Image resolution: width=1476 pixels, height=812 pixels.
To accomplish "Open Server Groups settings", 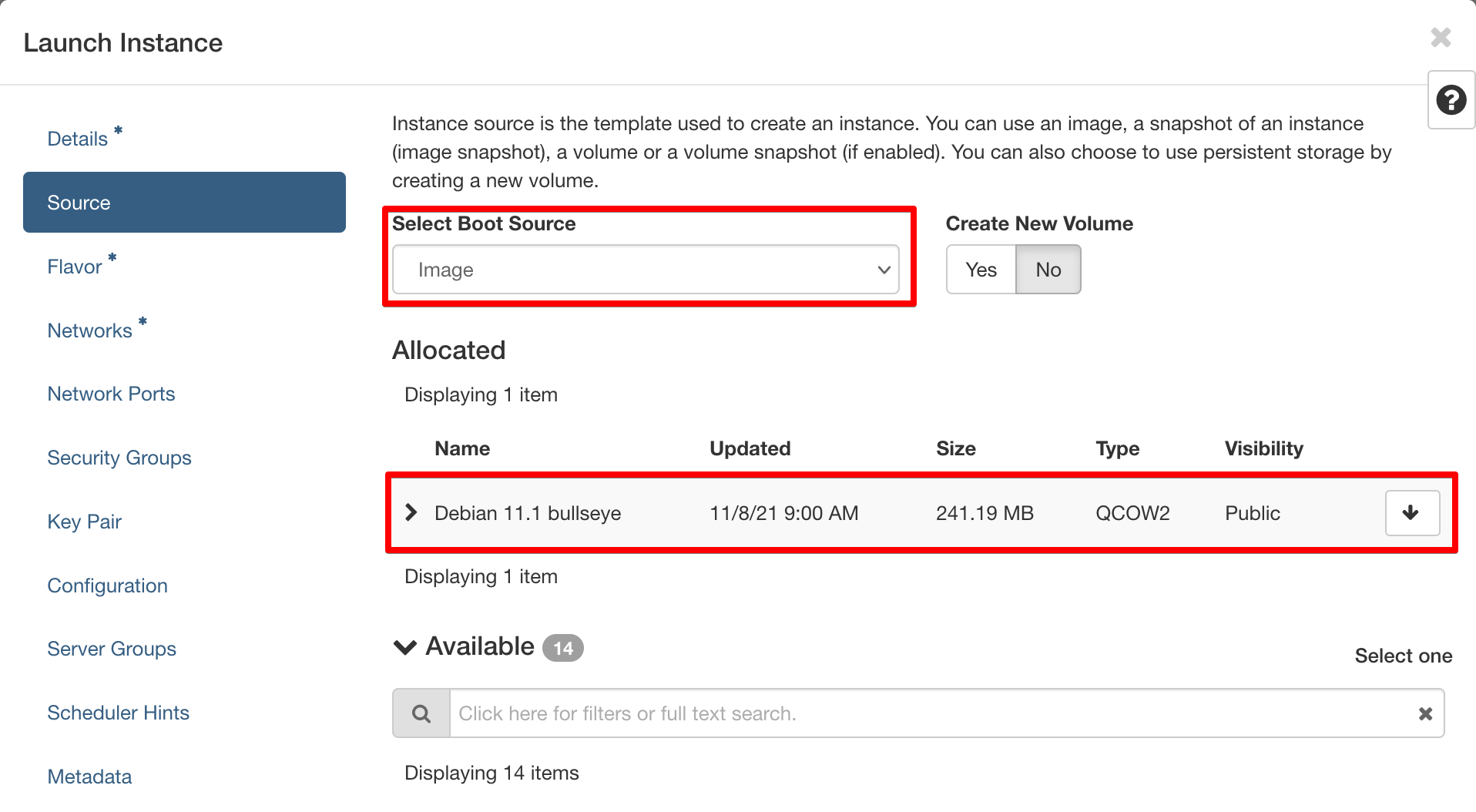I will (112, 649).
